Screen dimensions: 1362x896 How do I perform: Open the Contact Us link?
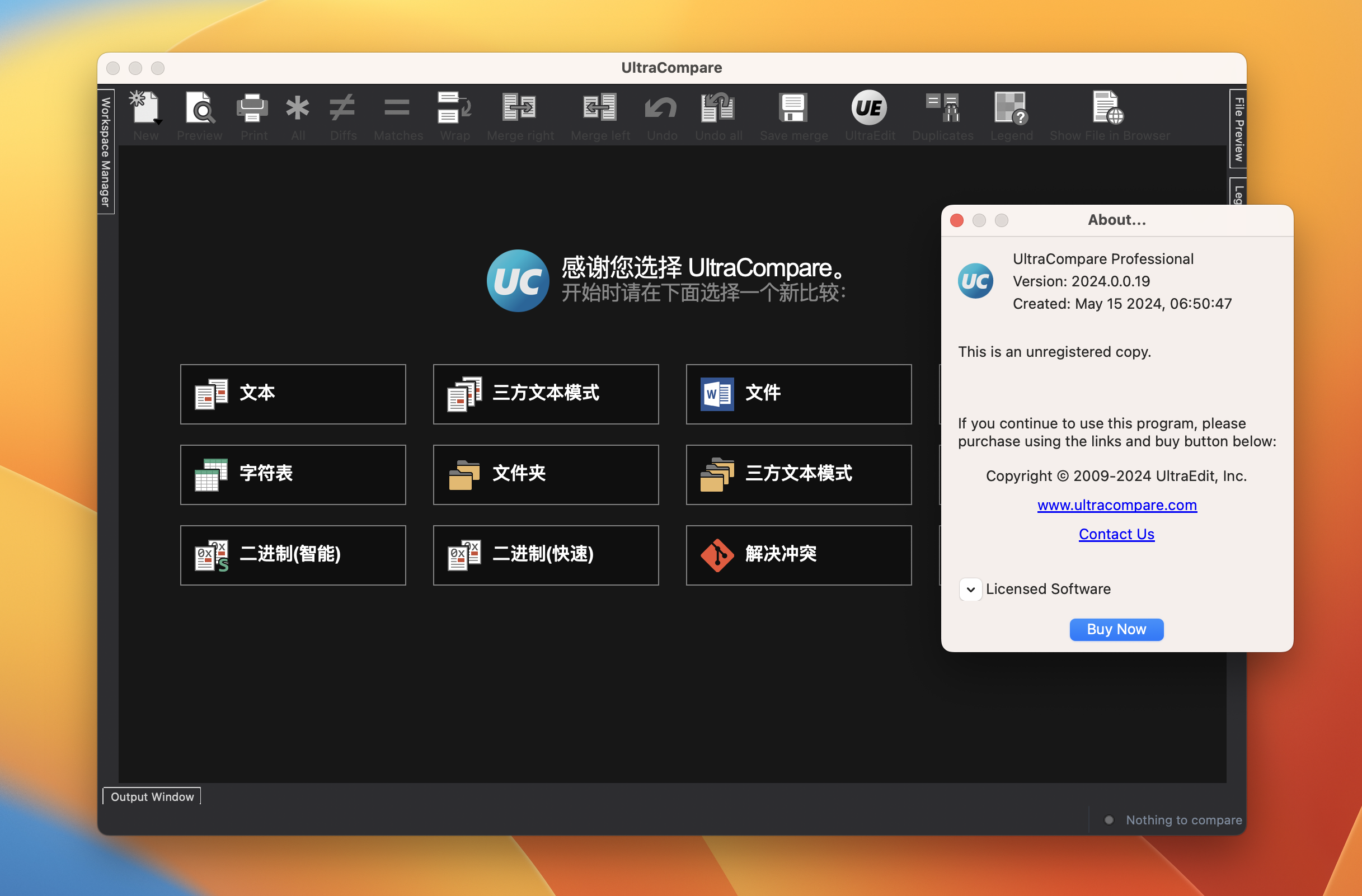tap(1116, 534)
